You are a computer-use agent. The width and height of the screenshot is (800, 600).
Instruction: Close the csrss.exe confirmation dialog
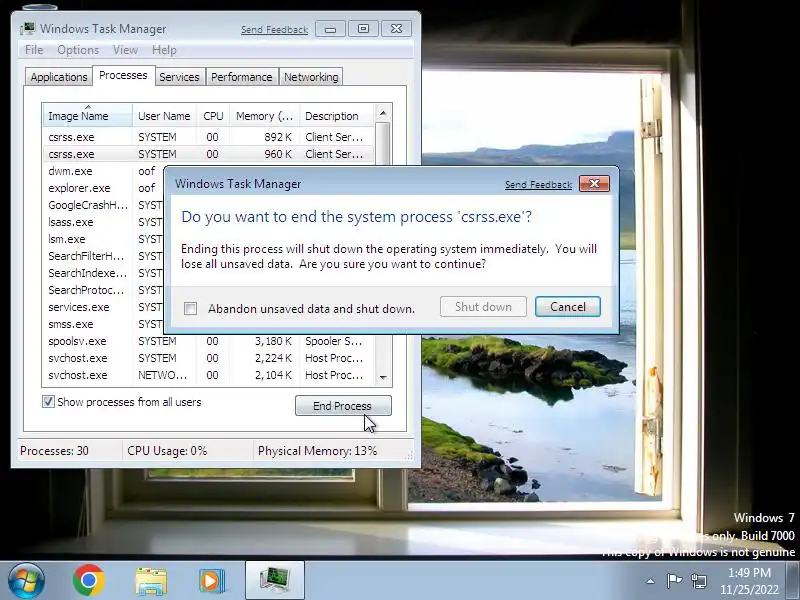594,184
